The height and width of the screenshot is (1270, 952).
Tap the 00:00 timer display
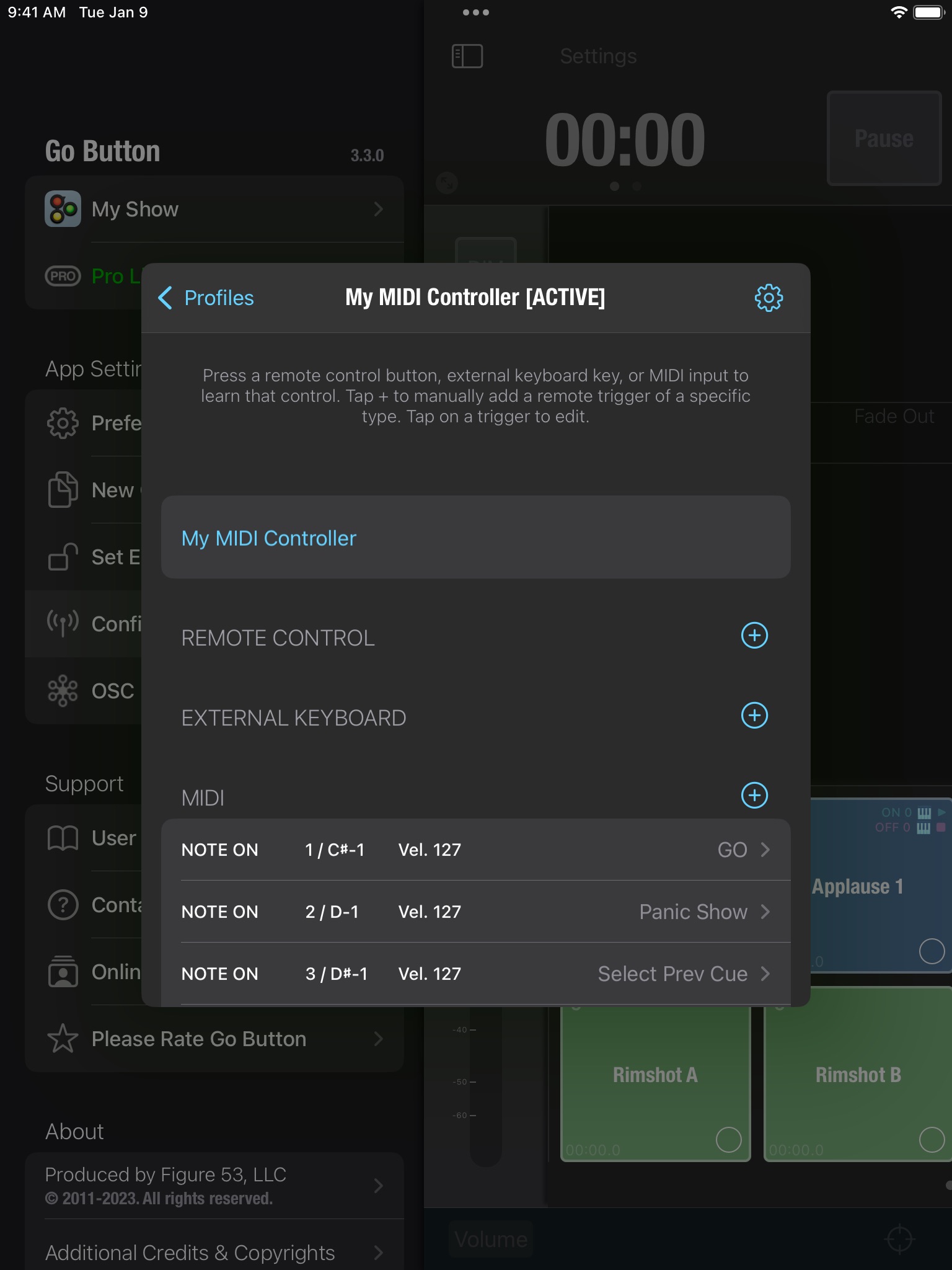(x=625, y=140)
